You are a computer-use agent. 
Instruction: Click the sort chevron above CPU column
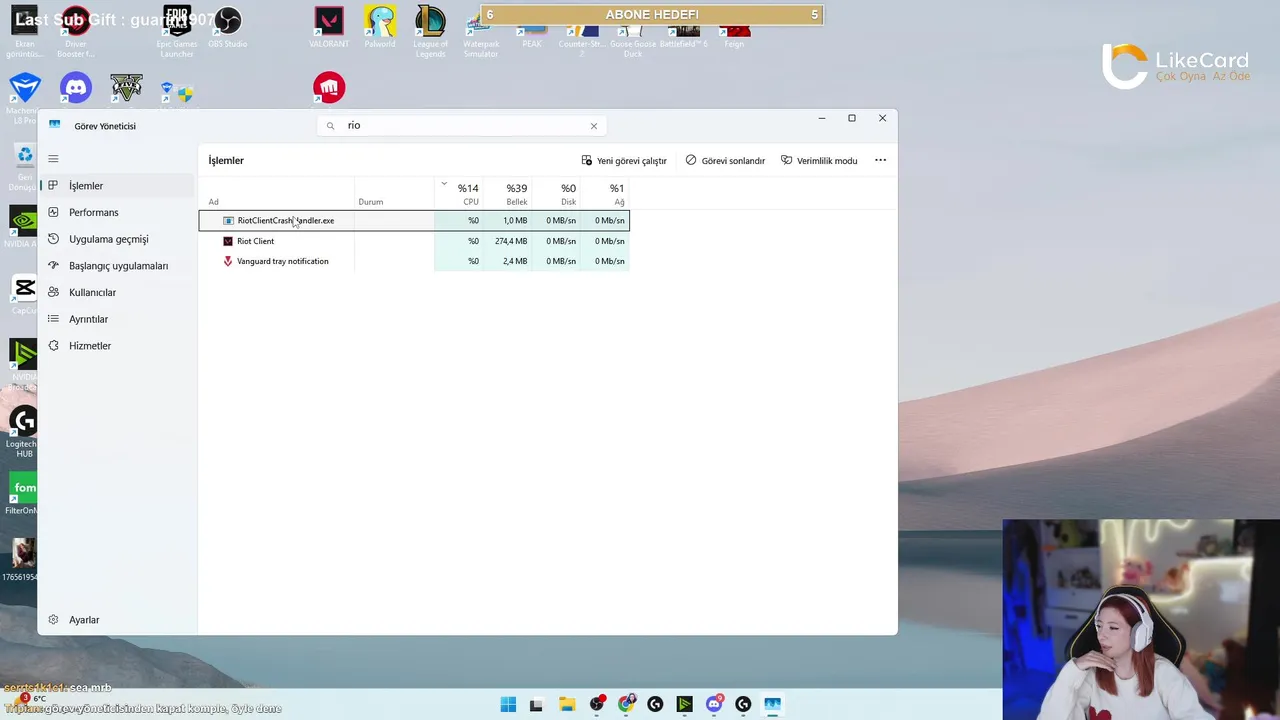click(x=444, y=183)
